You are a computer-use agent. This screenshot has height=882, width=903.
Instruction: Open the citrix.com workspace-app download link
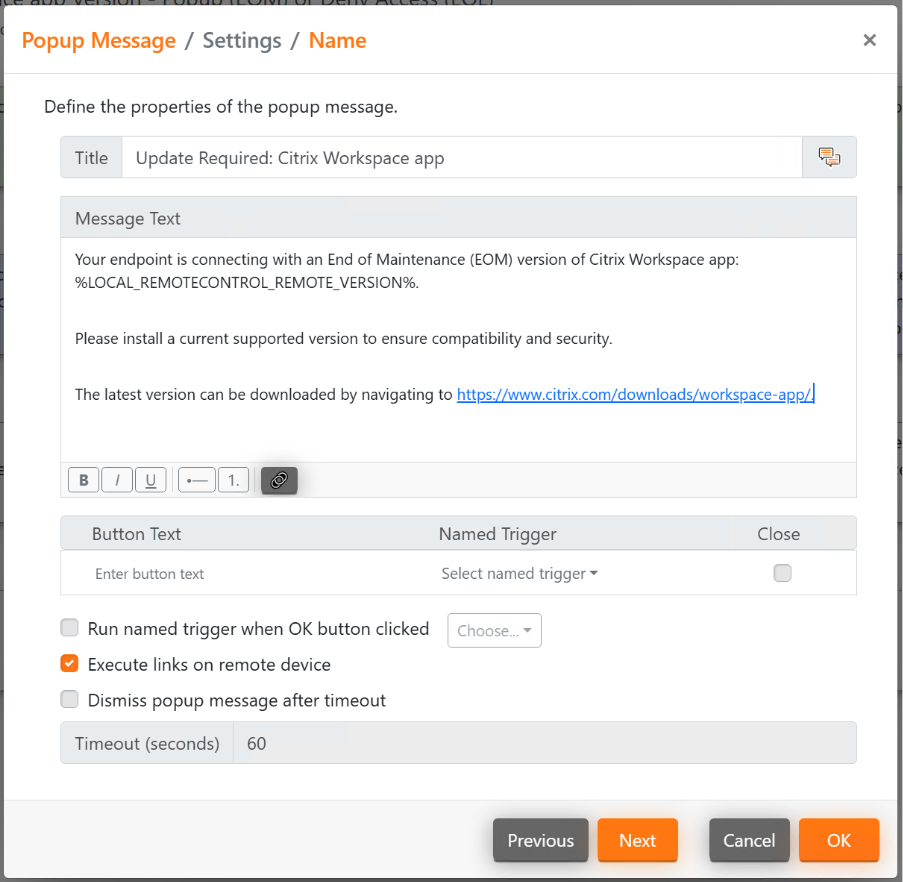[x=635, y=394]
